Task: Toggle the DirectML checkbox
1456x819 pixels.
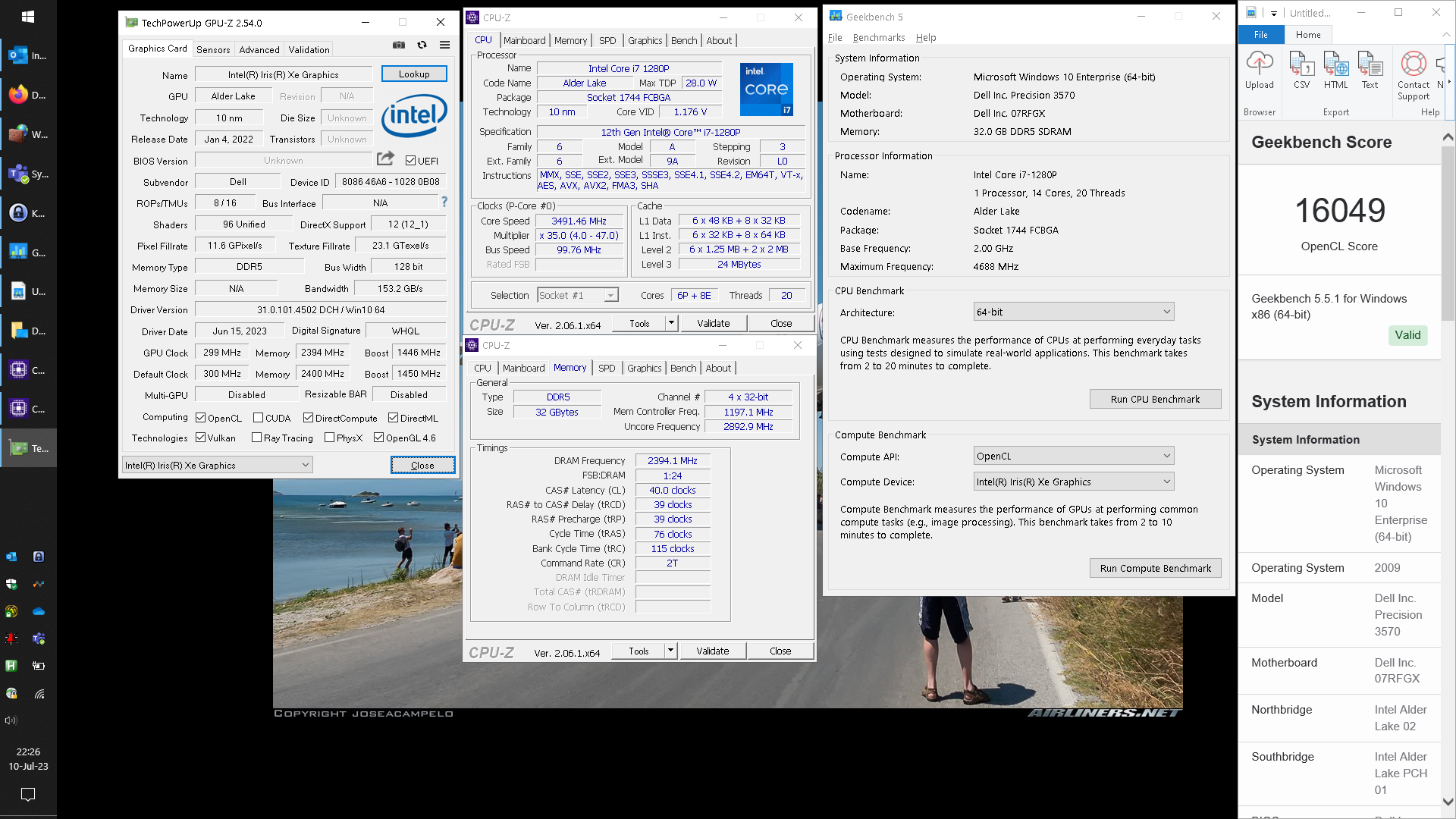Action: (393, 418)
